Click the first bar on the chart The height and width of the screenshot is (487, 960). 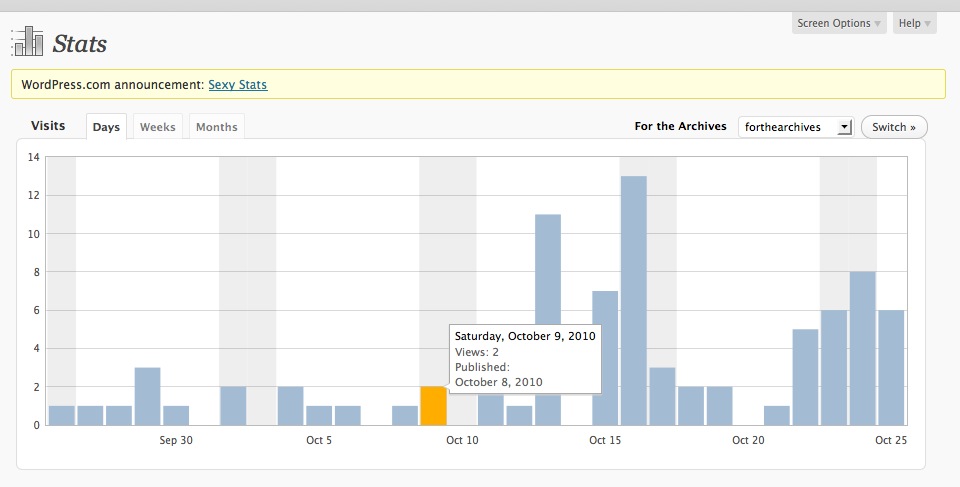(x=61, y=415)
